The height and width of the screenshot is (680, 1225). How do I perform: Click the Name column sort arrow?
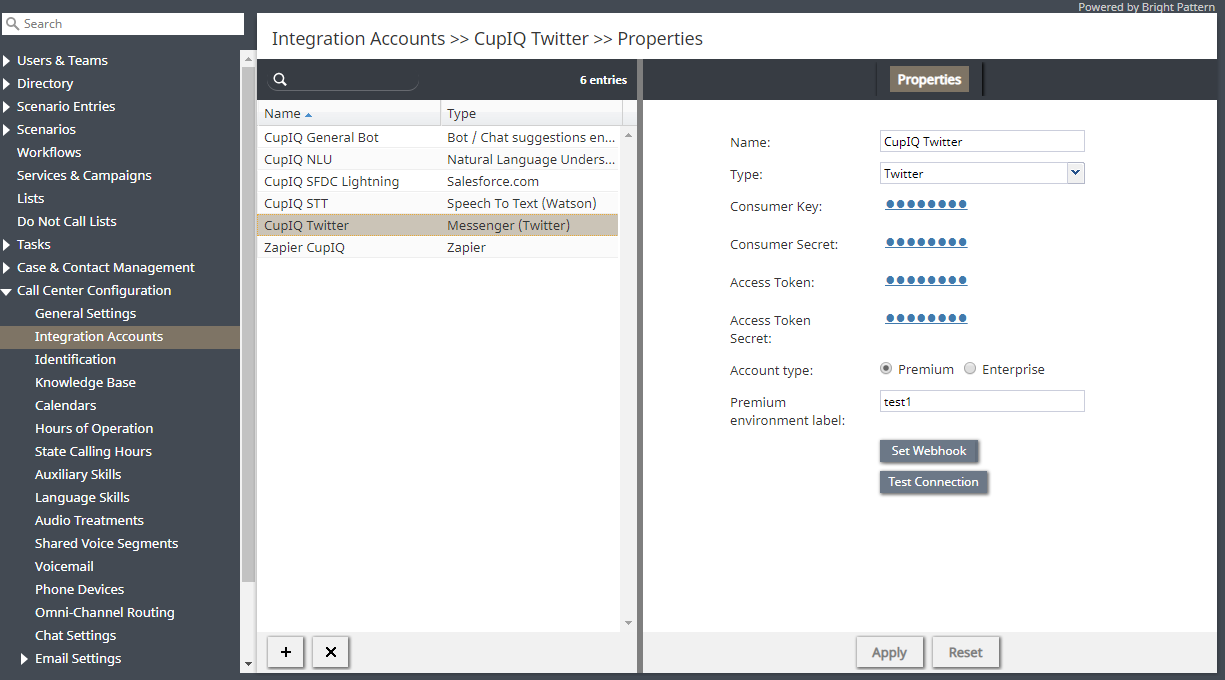(308, 115)
